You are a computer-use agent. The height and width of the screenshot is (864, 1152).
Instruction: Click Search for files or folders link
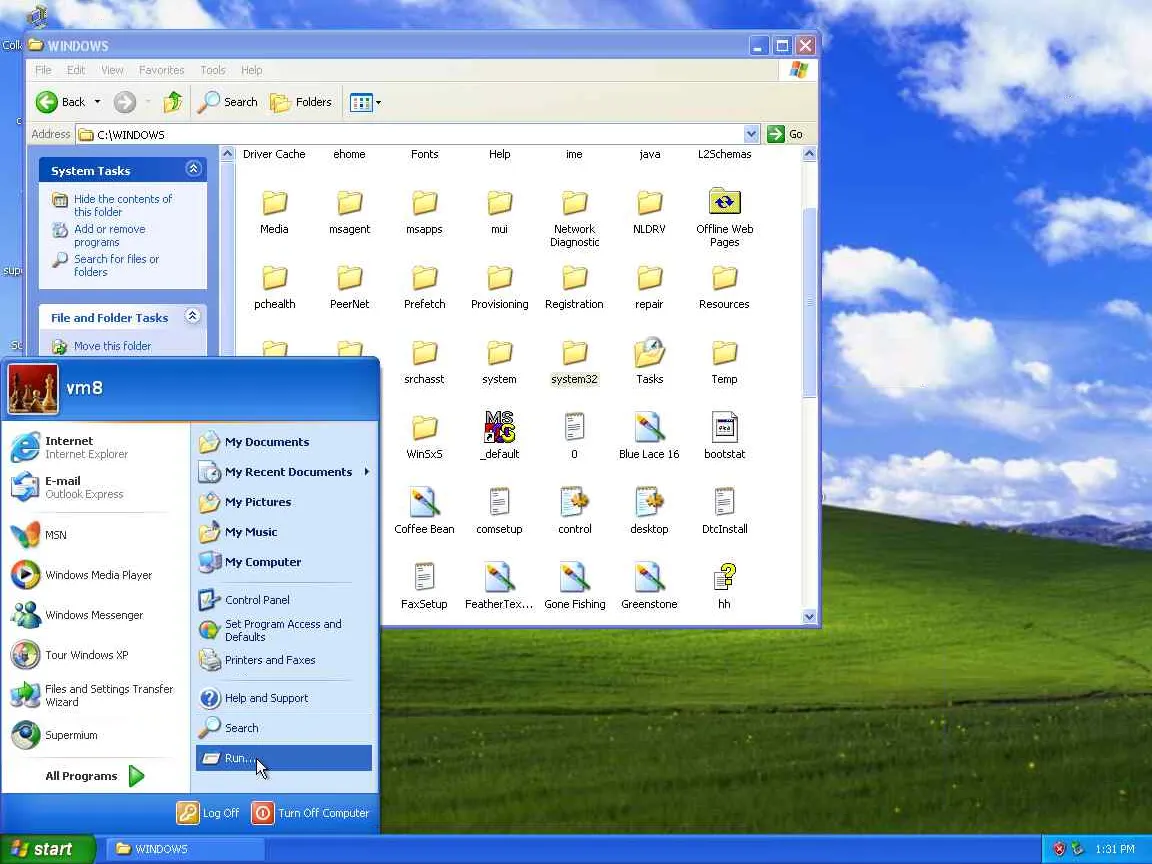coord(116,265)
